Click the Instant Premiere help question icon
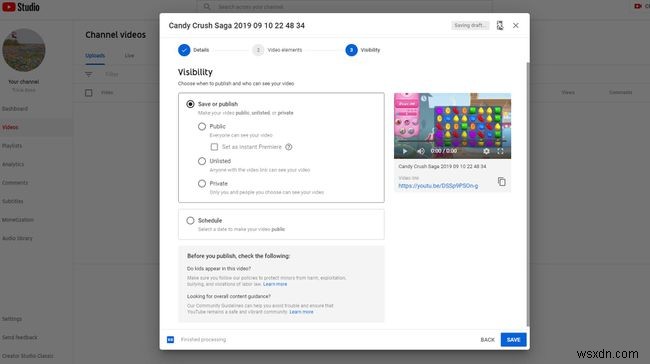Screen dimensions: 650x364 (289, 147)
